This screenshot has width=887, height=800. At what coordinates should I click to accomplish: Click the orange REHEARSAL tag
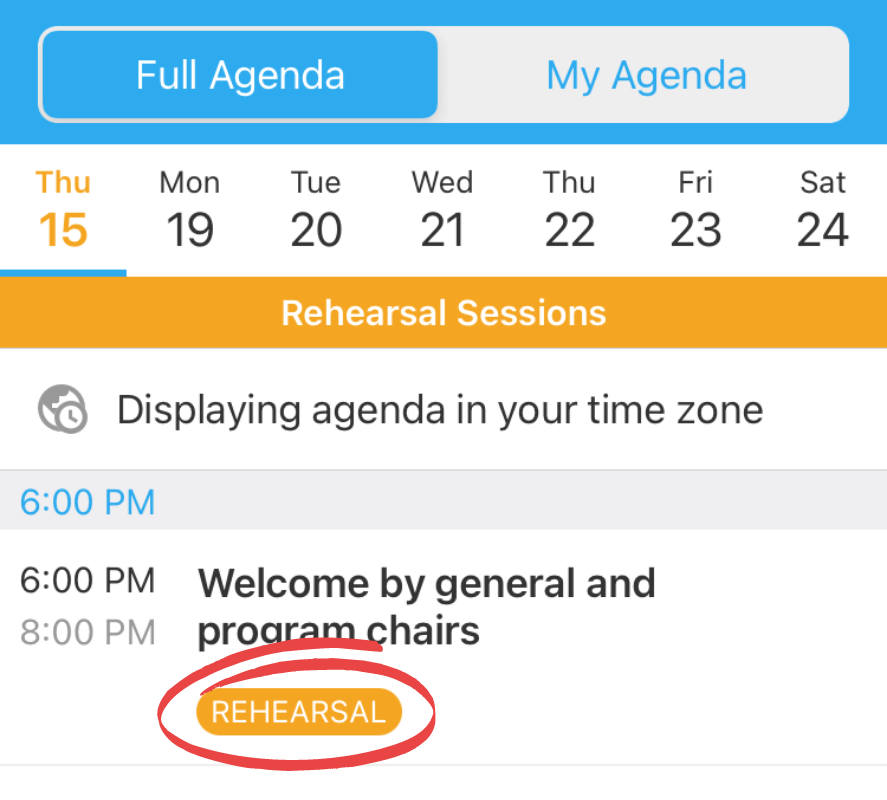click(298, 712)
